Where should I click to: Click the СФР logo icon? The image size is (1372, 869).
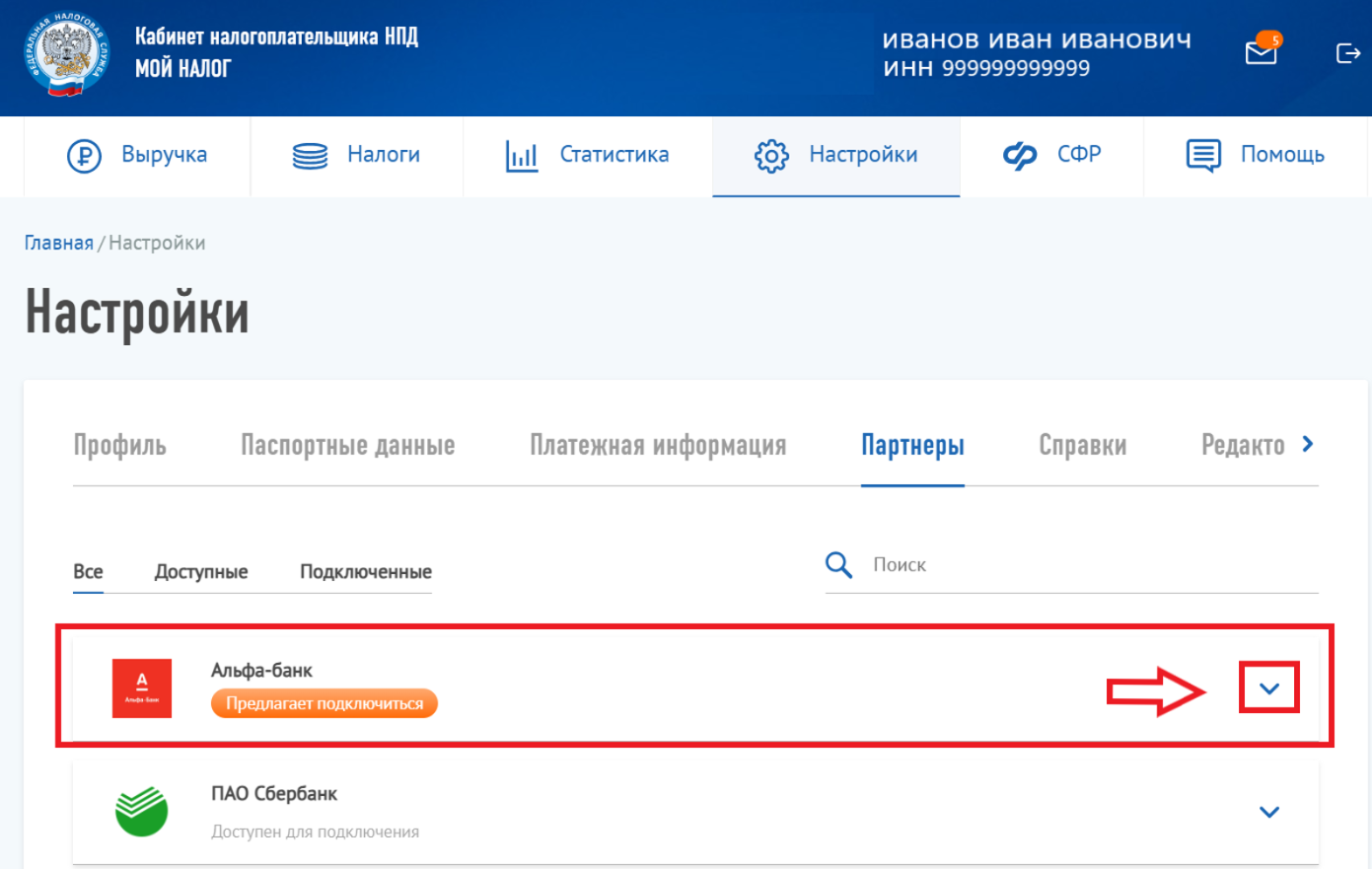(1020, 156)
